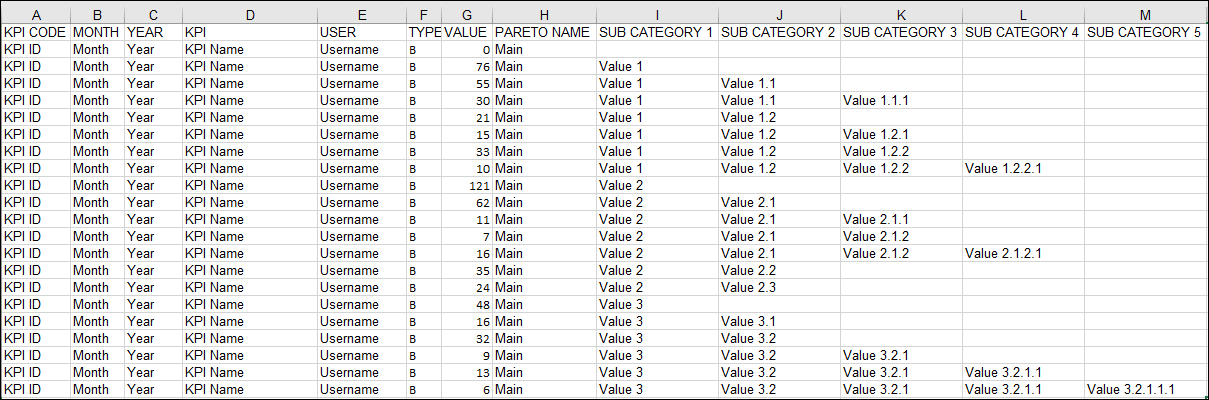Click the KPI CODE header cell
This screenshot has width=1209, height=400.
coord(36,32)
